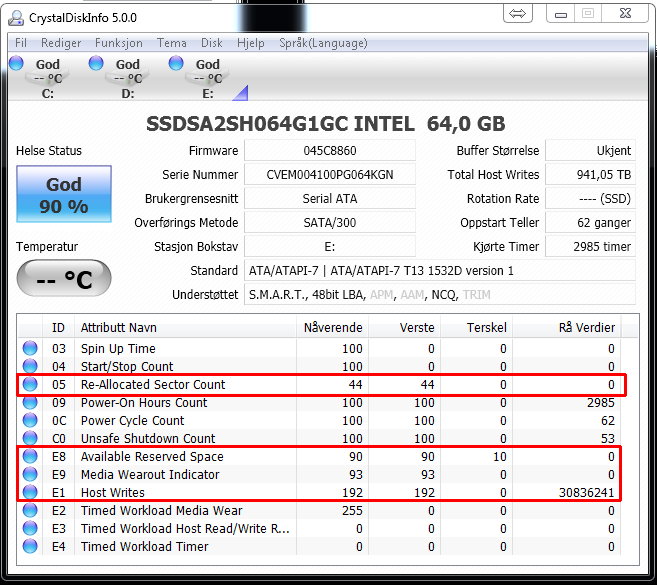This screenshot has height=585, width=657.
Task: Click status orb for Unsafe Shutdown Count
Action: (30, 438)
